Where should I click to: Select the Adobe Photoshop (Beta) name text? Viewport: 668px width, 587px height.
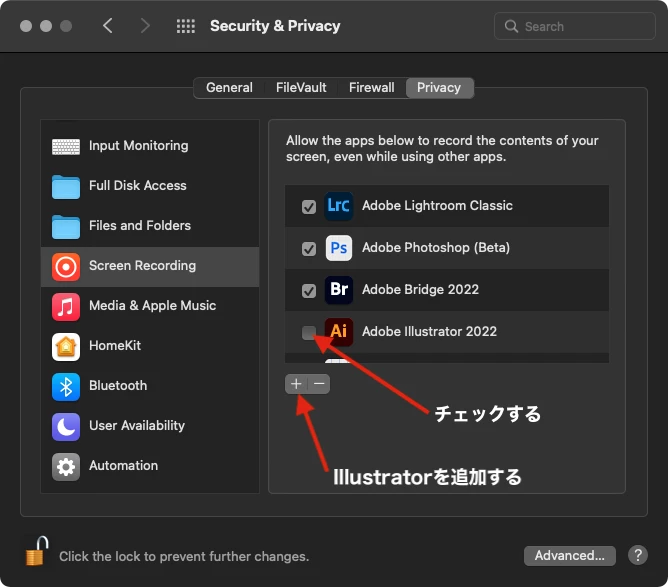tap(436, 247)
